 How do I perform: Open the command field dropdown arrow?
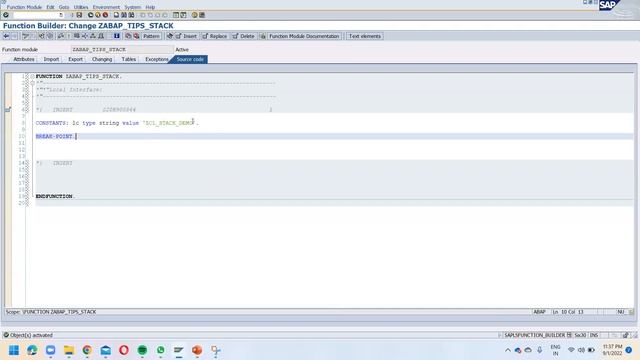pos(61,15)
